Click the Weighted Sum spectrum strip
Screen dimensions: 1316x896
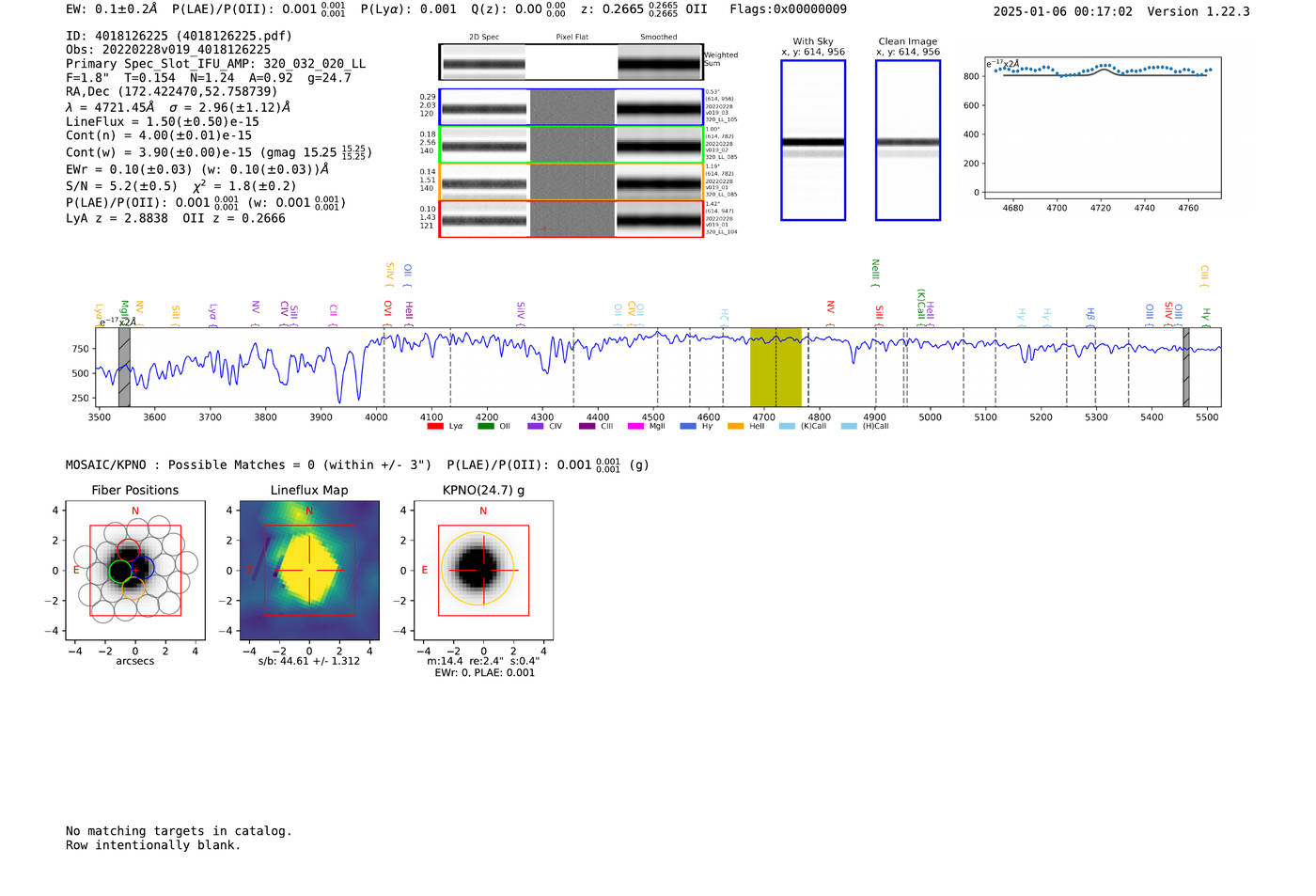pyautogui.click(x=572, y=63)
